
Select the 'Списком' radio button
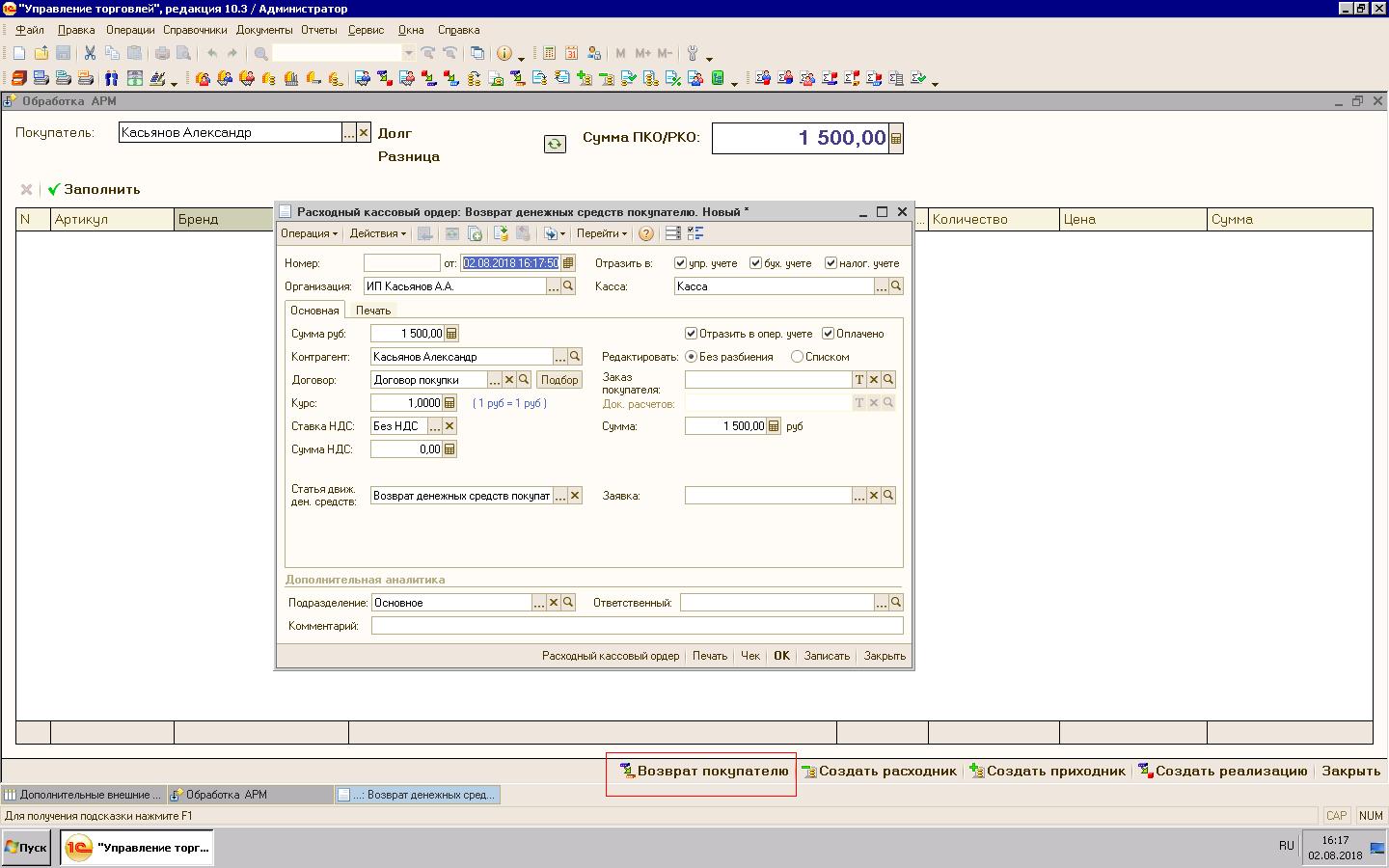[797, 357]
